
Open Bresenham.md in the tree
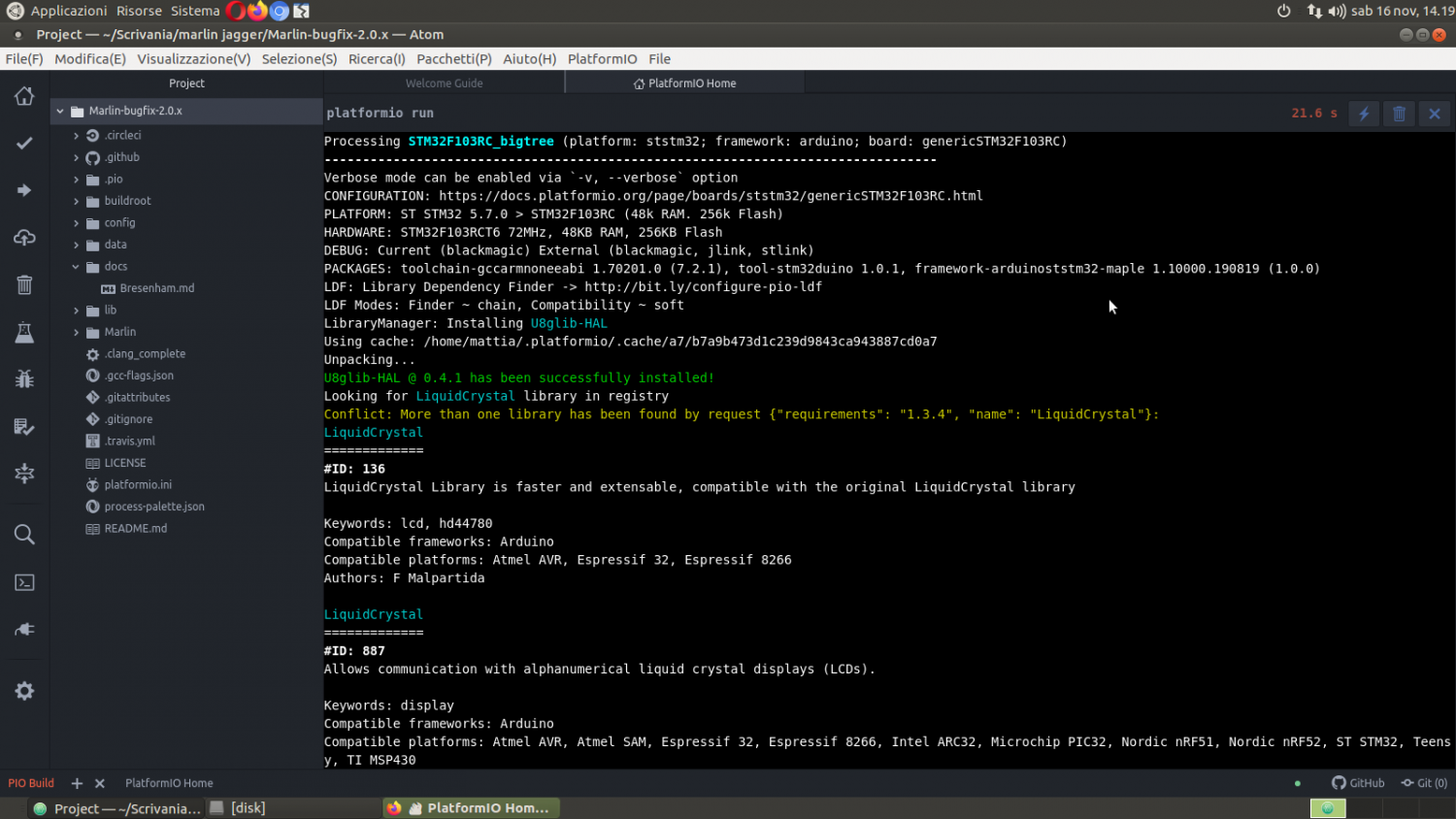[157, 288]
